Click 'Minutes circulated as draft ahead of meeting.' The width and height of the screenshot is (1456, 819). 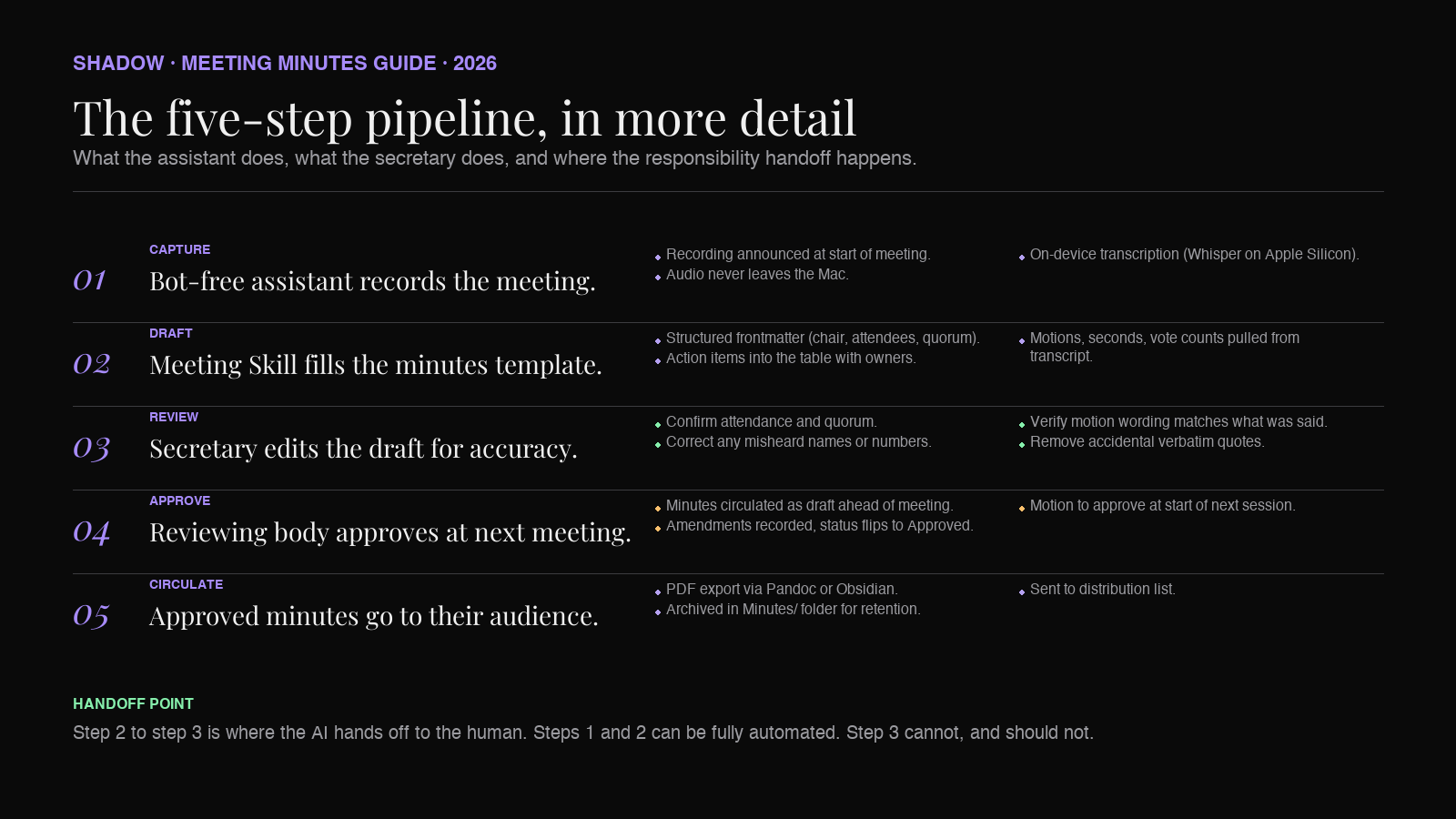[x=809, y=506]
